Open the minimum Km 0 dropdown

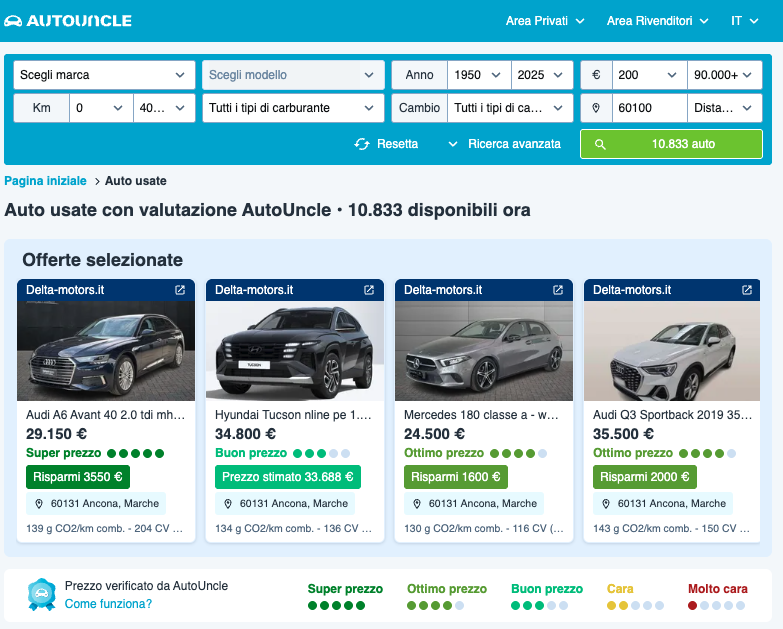[101, 108]
